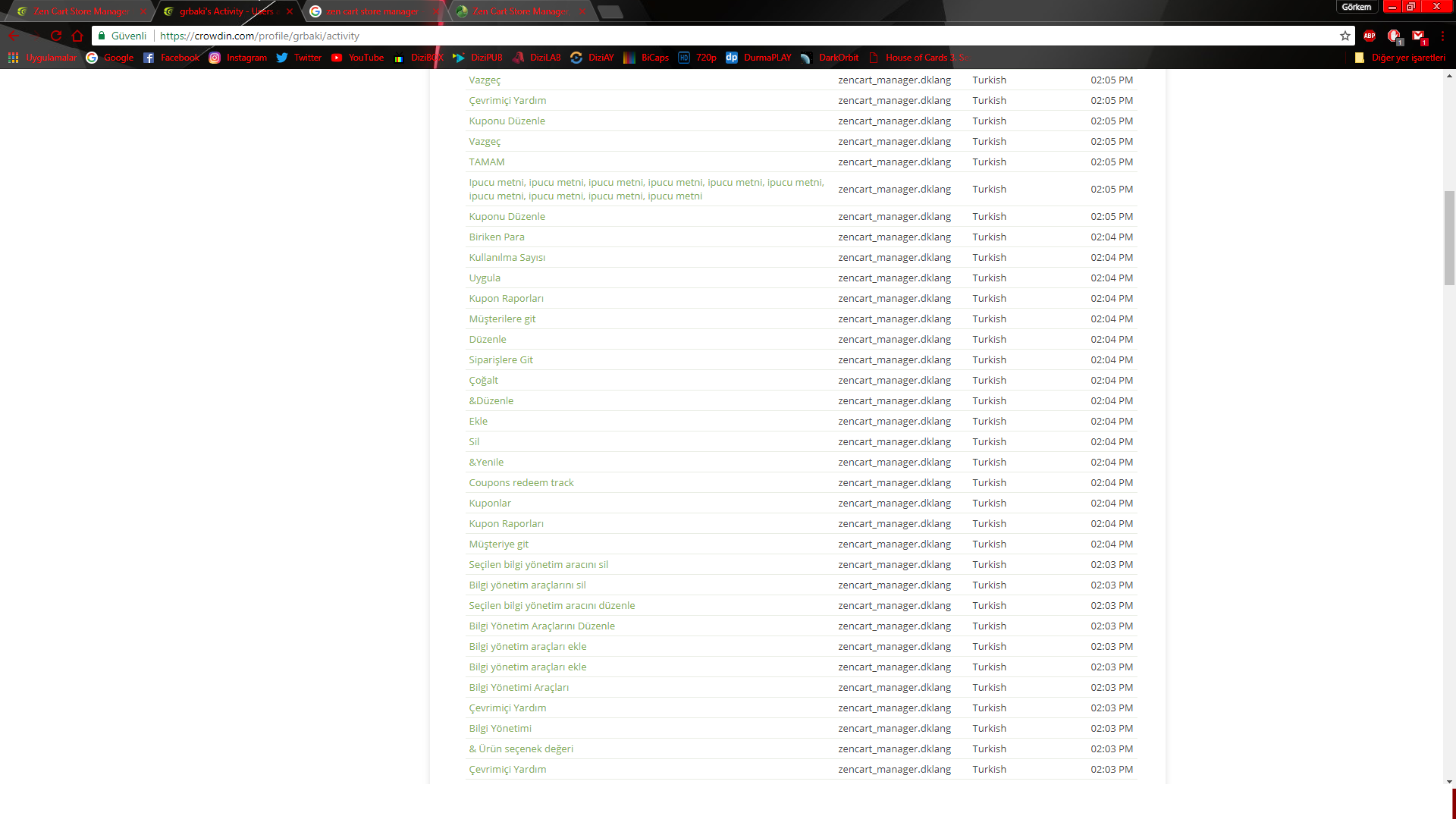Image resolution: width=1456 pixels, height=819 pixels.
Task: Open the '&Yenile' translation link
Action: 486,462
